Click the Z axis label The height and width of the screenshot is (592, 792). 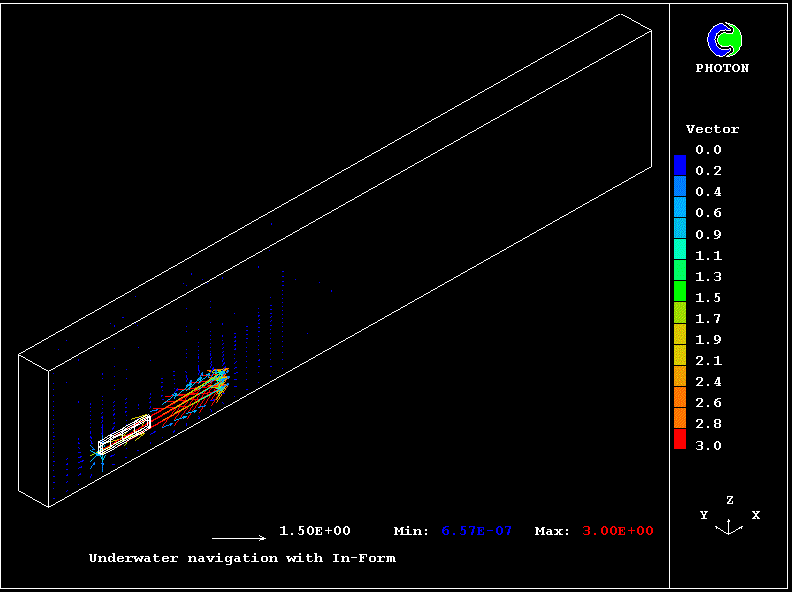730,500
